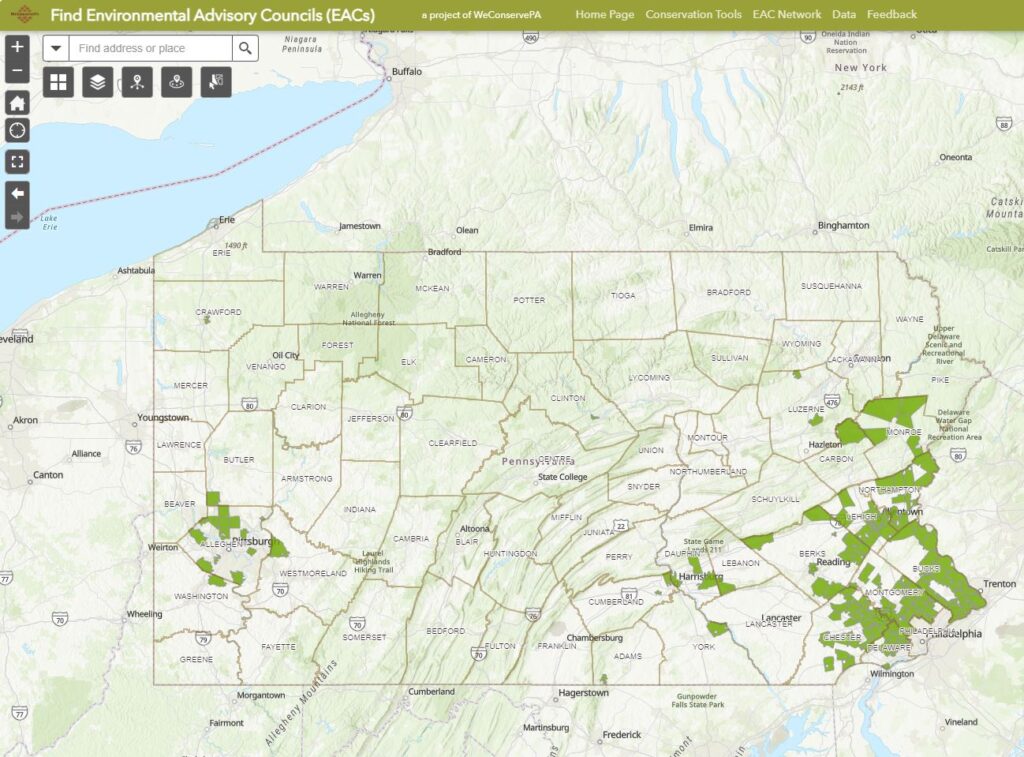This screenshot has height=757, width=1024.
Task: Open the EAC Network menu
Action: point(787,14)
